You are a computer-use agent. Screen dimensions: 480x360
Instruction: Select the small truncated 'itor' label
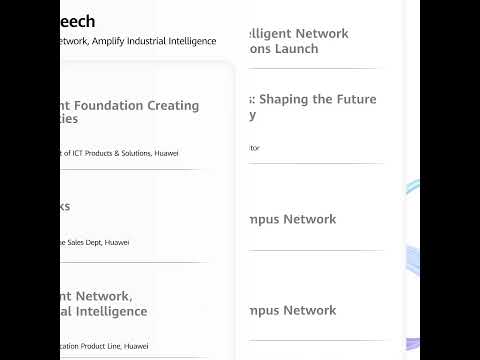[254, 148]
